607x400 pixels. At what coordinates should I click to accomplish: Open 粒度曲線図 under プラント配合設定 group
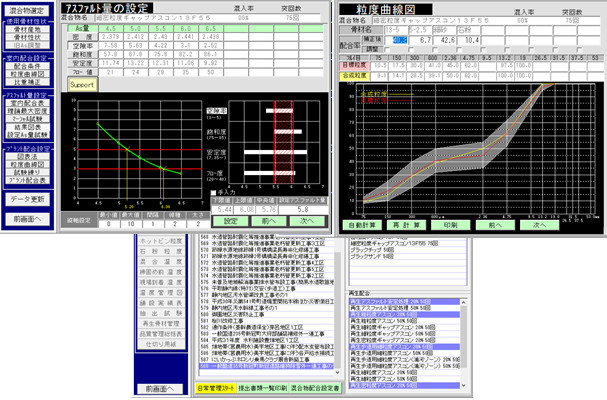(x=27, y=164)
